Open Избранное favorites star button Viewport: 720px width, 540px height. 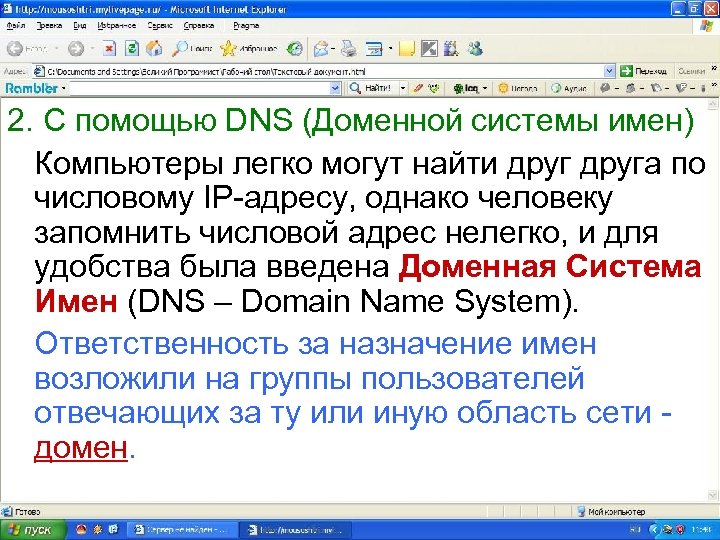[248, 48]
